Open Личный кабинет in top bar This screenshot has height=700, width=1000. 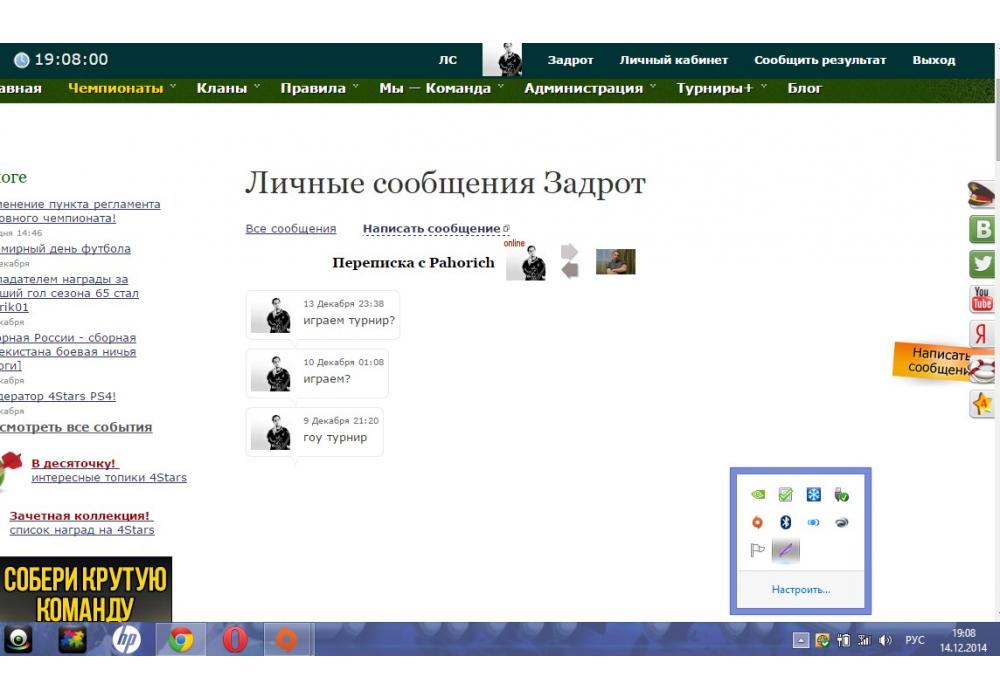[673, 60]
